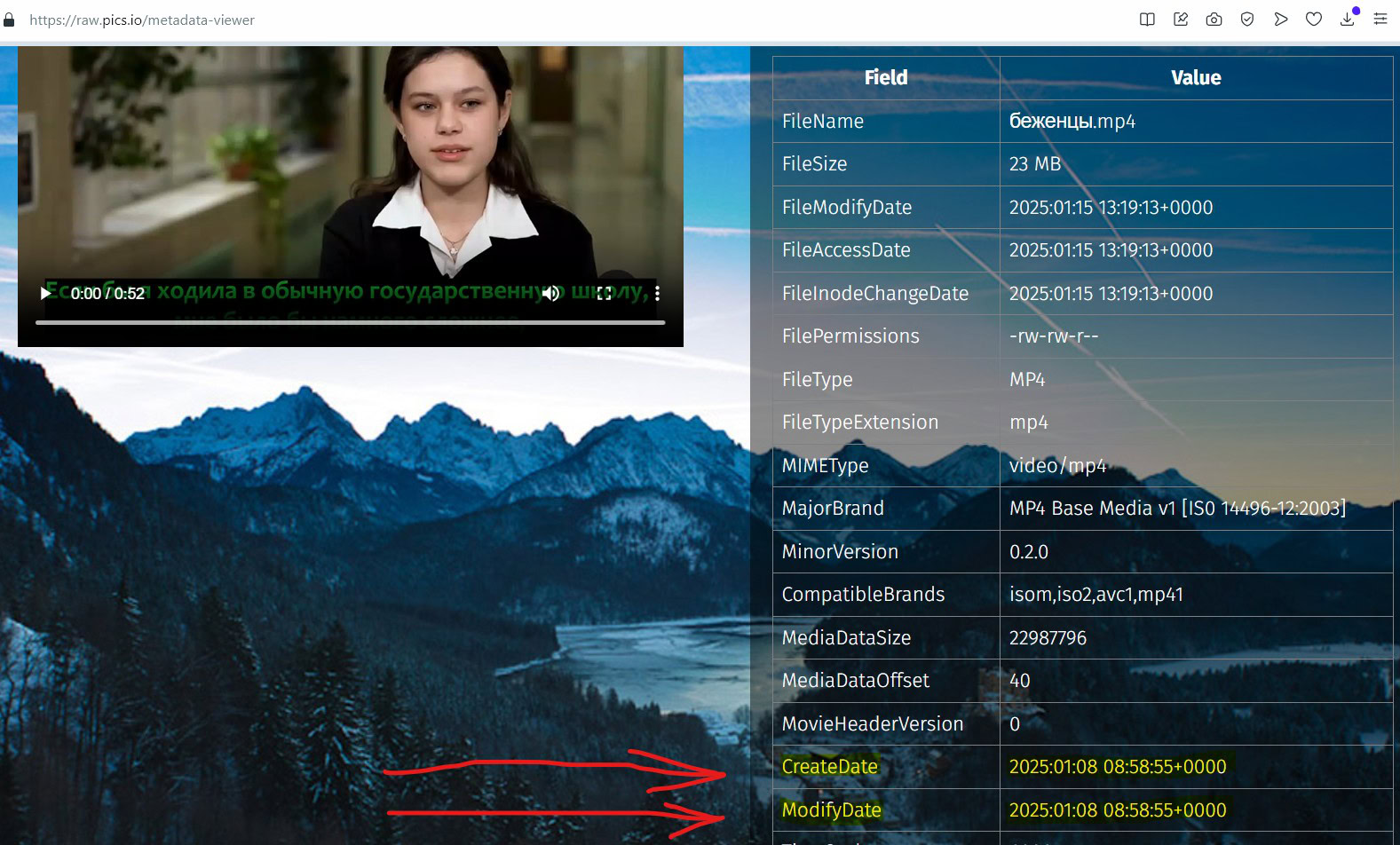The height and width of the screenshot is (845, 1400).
Task: Take a snapshot with the camera icon
Action: coord(1214,20)
